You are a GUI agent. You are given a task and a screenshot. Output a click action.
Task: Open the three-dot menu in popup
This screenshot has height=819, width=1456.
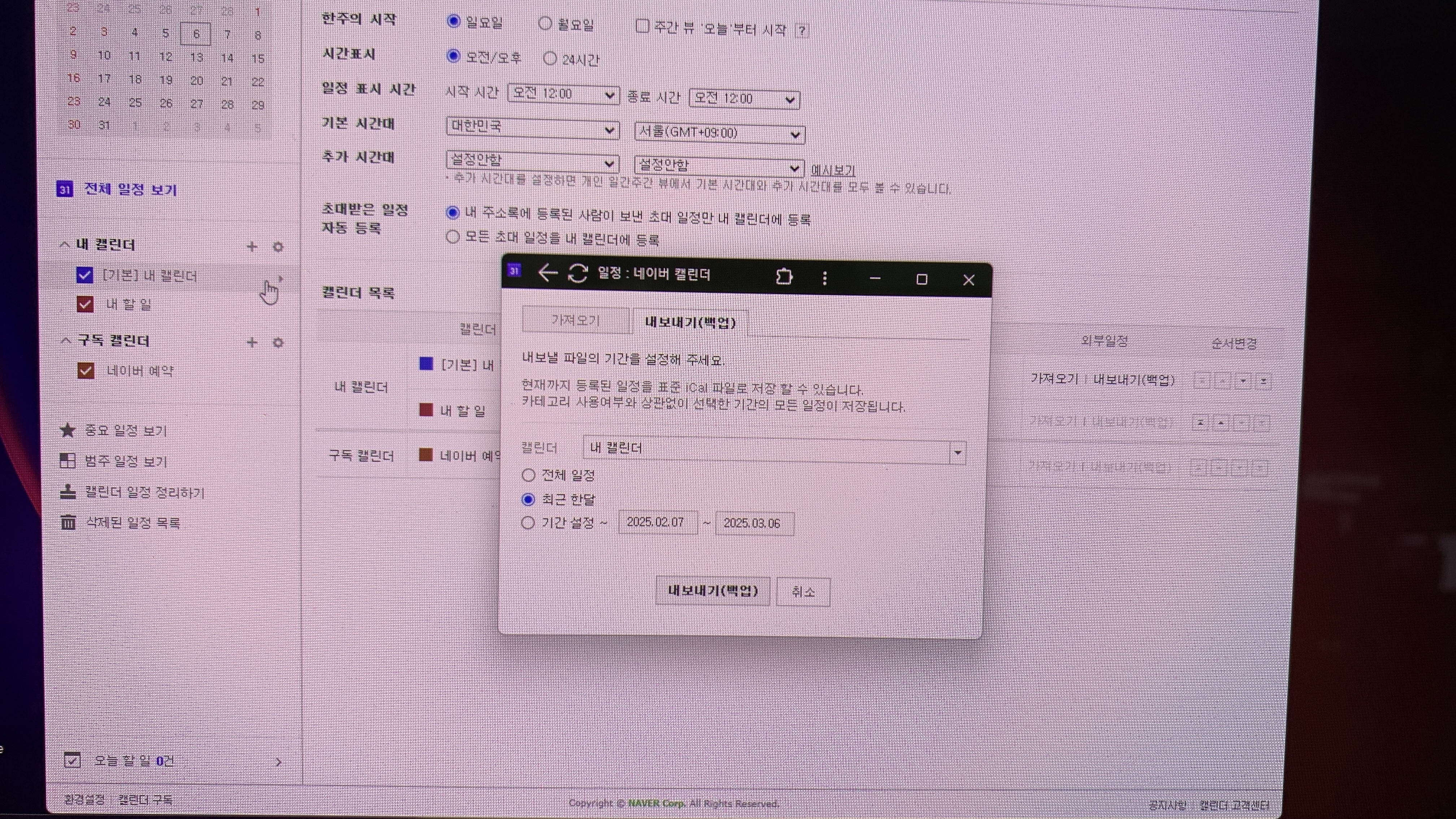pos(825,278)
